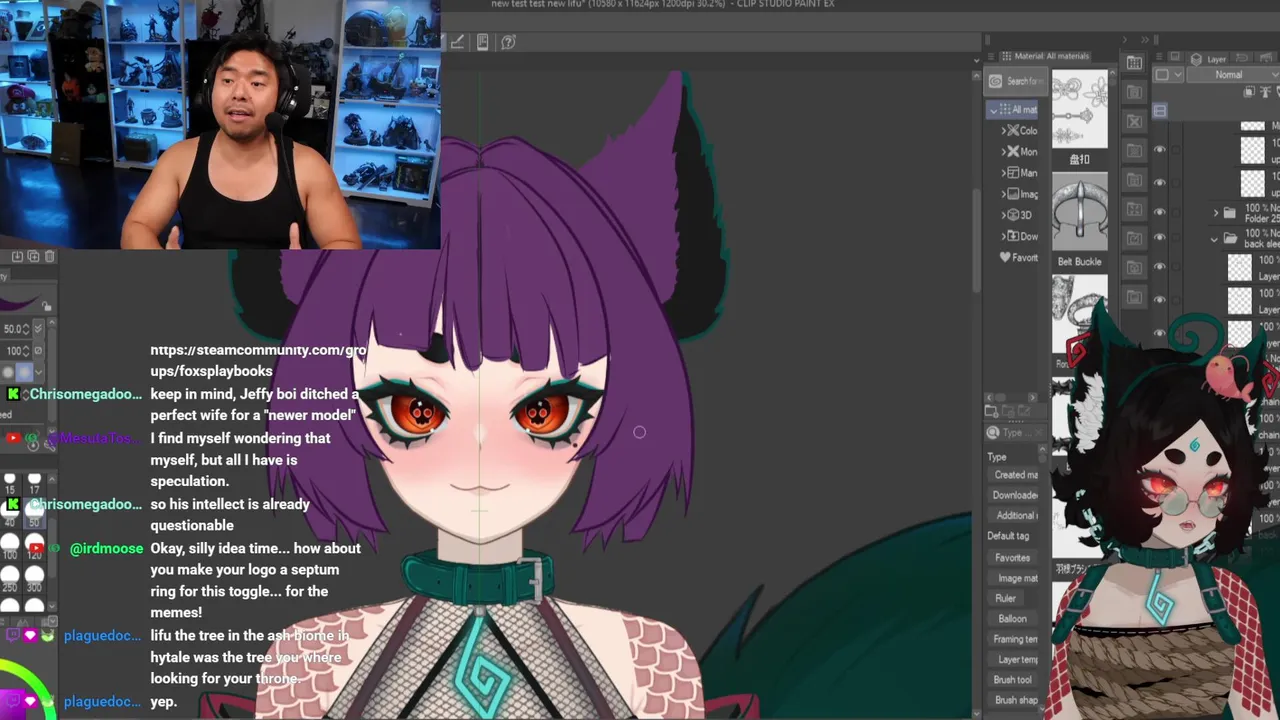Click the eighth material palette dock icon

pos(1134,267)
